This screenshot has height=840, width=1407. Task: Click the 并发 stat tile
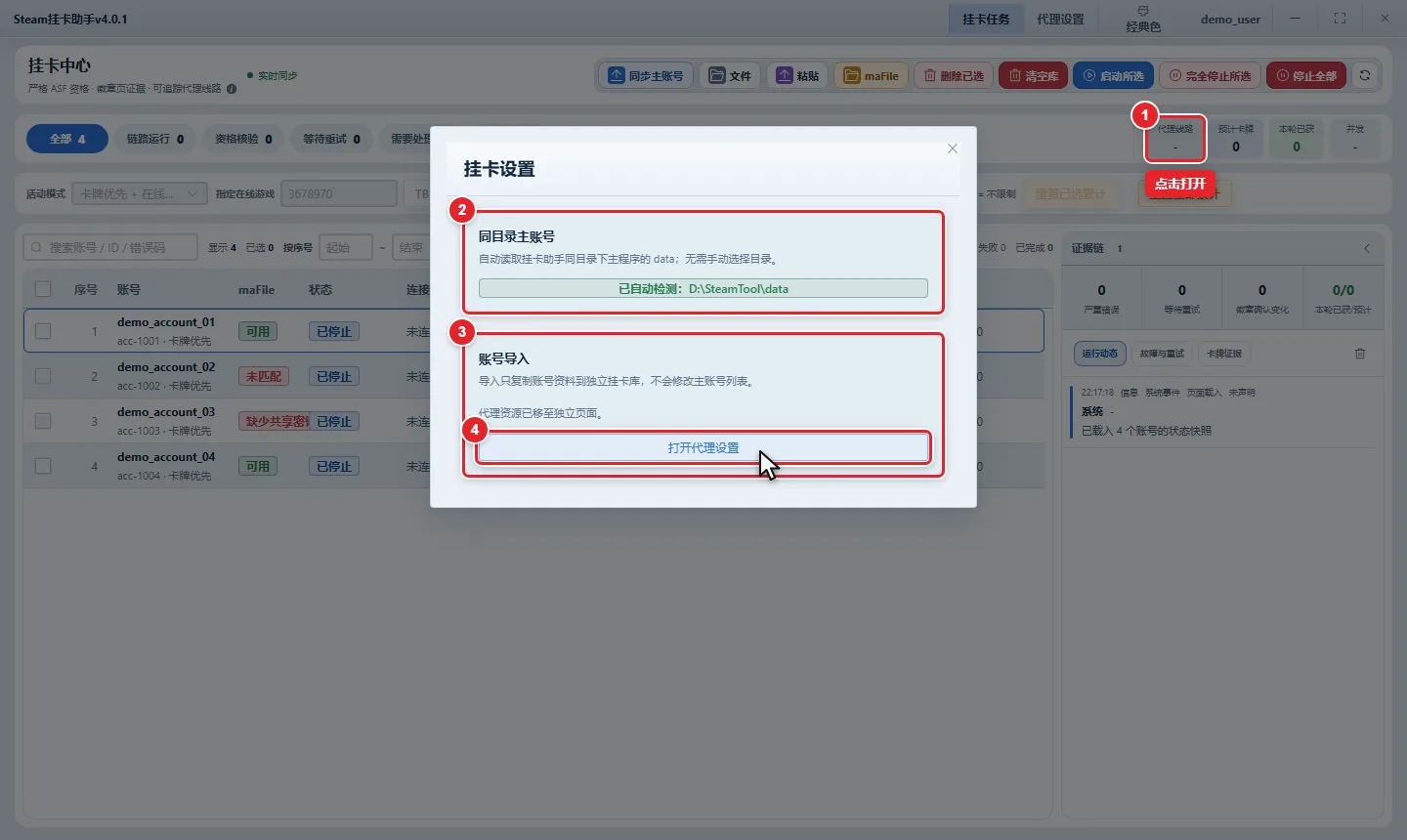tap(1355, 138)
